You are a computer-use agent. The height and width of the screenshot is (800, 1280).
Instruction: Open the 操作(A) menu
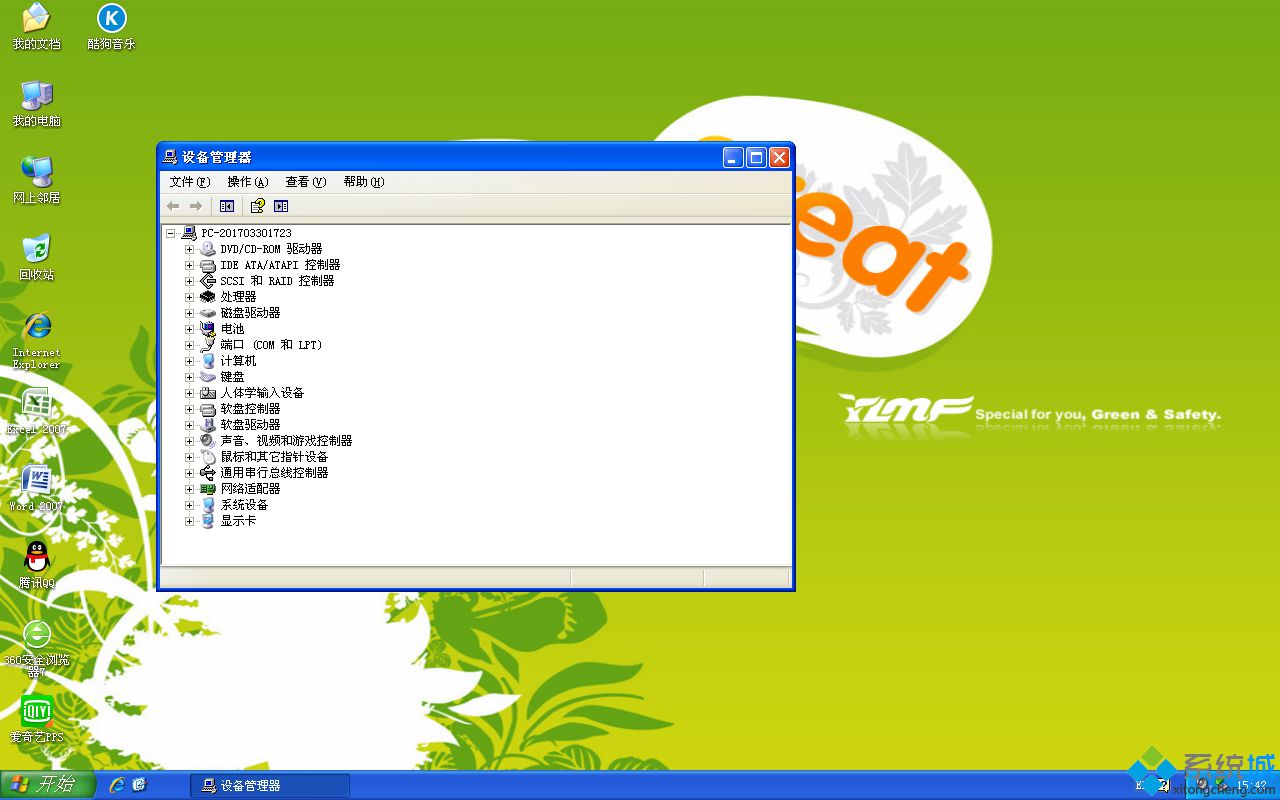(247, 182)
